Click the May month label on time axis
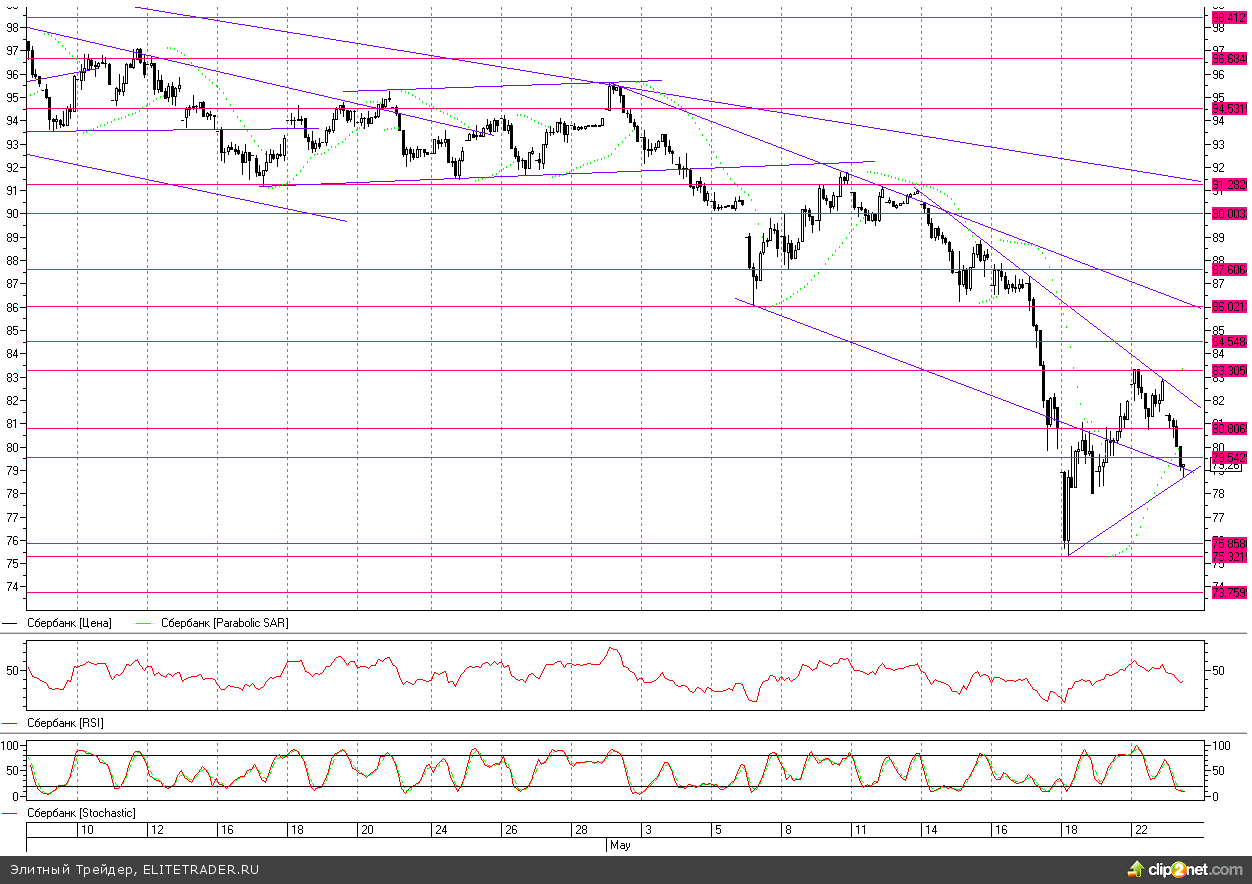This screenshot has height=884, width=1252. [x=620, y=845]
